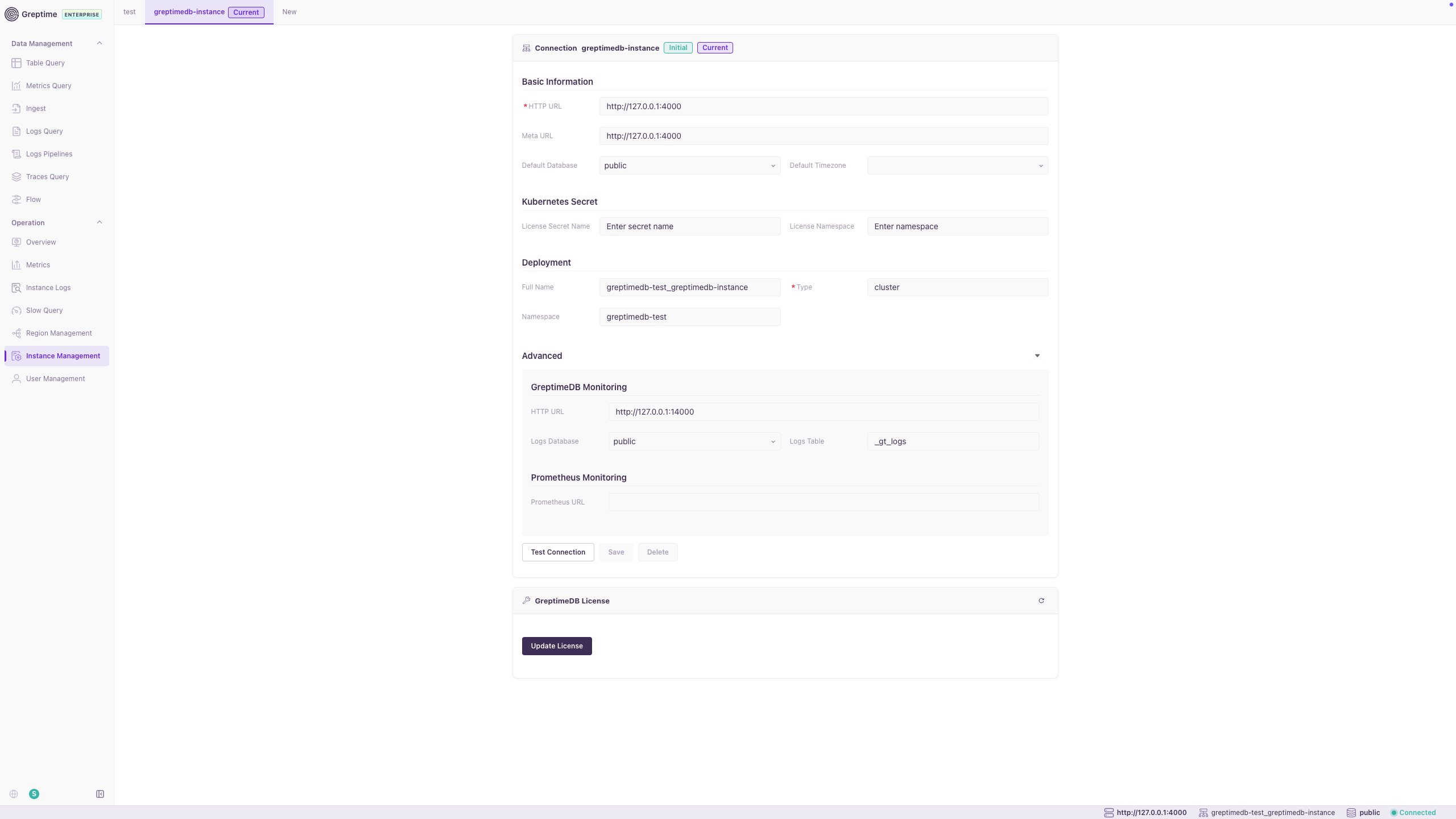
Task: Open Table Query from the sidebar
Action: pos(56,63)
